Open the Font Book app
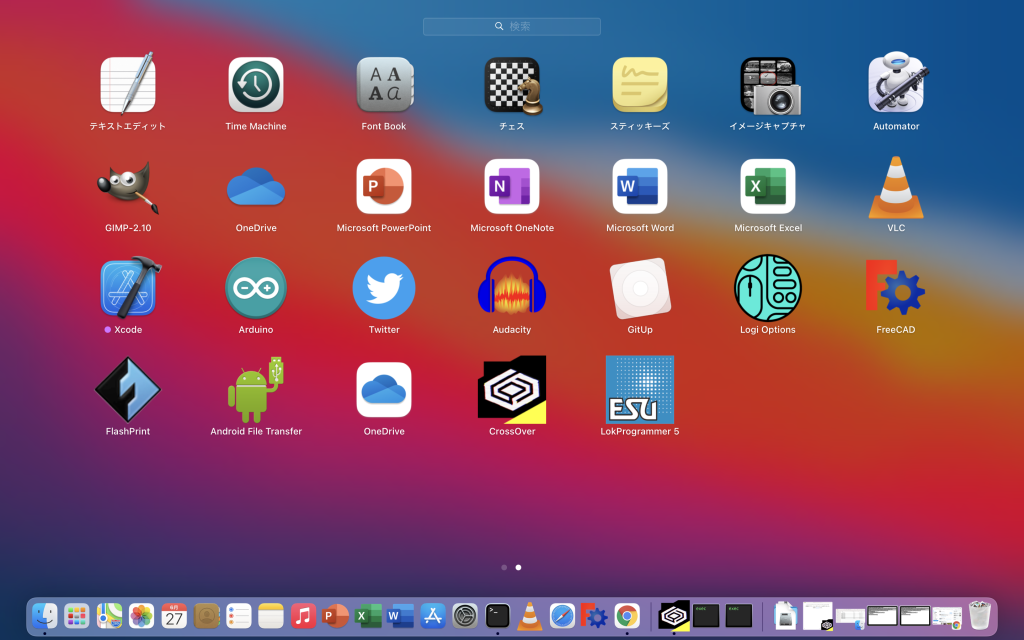The image size is (1024, 640). tap(384, 85)
